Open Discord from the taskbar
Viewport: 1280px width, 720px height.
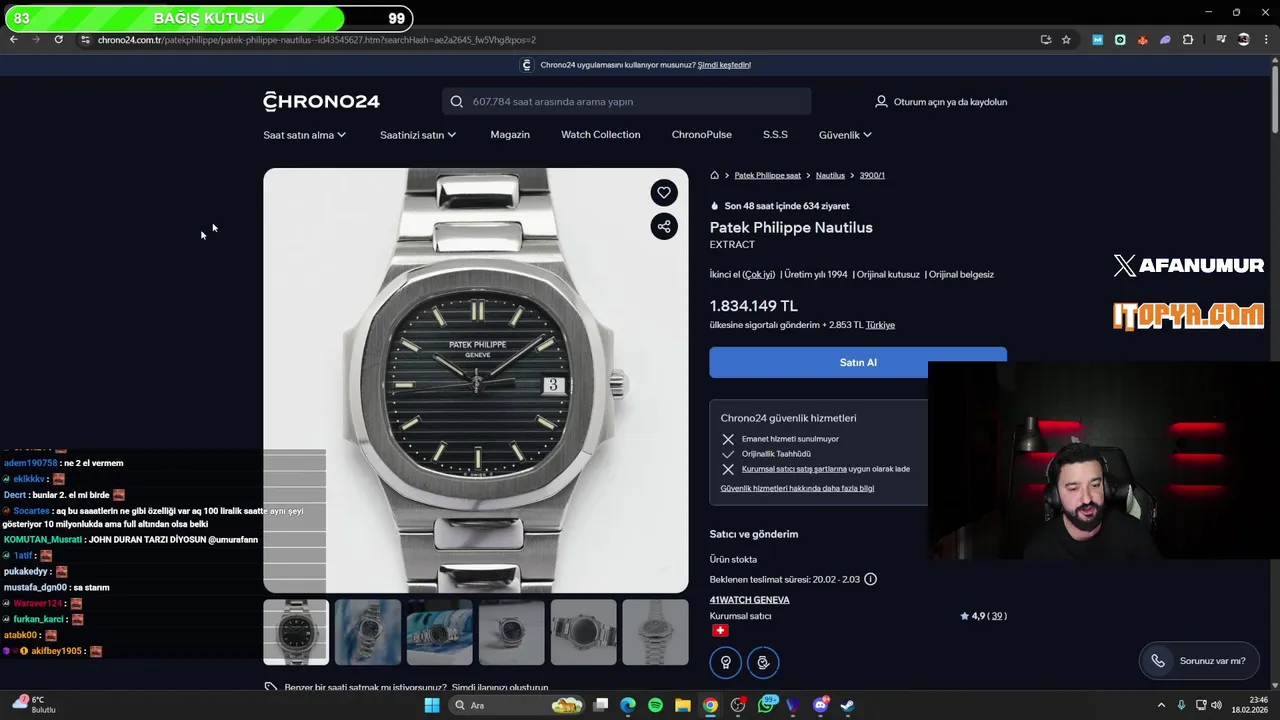coord(821,705)
